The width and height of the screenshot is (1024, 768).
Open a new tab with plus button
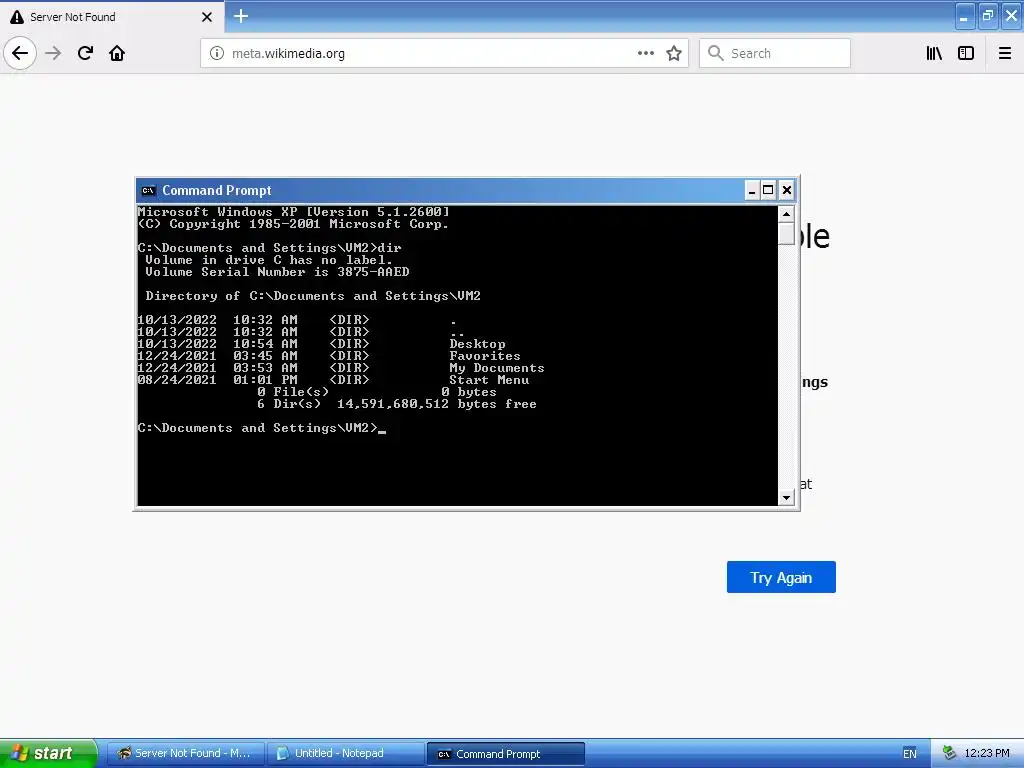click(x=241, y=16)
